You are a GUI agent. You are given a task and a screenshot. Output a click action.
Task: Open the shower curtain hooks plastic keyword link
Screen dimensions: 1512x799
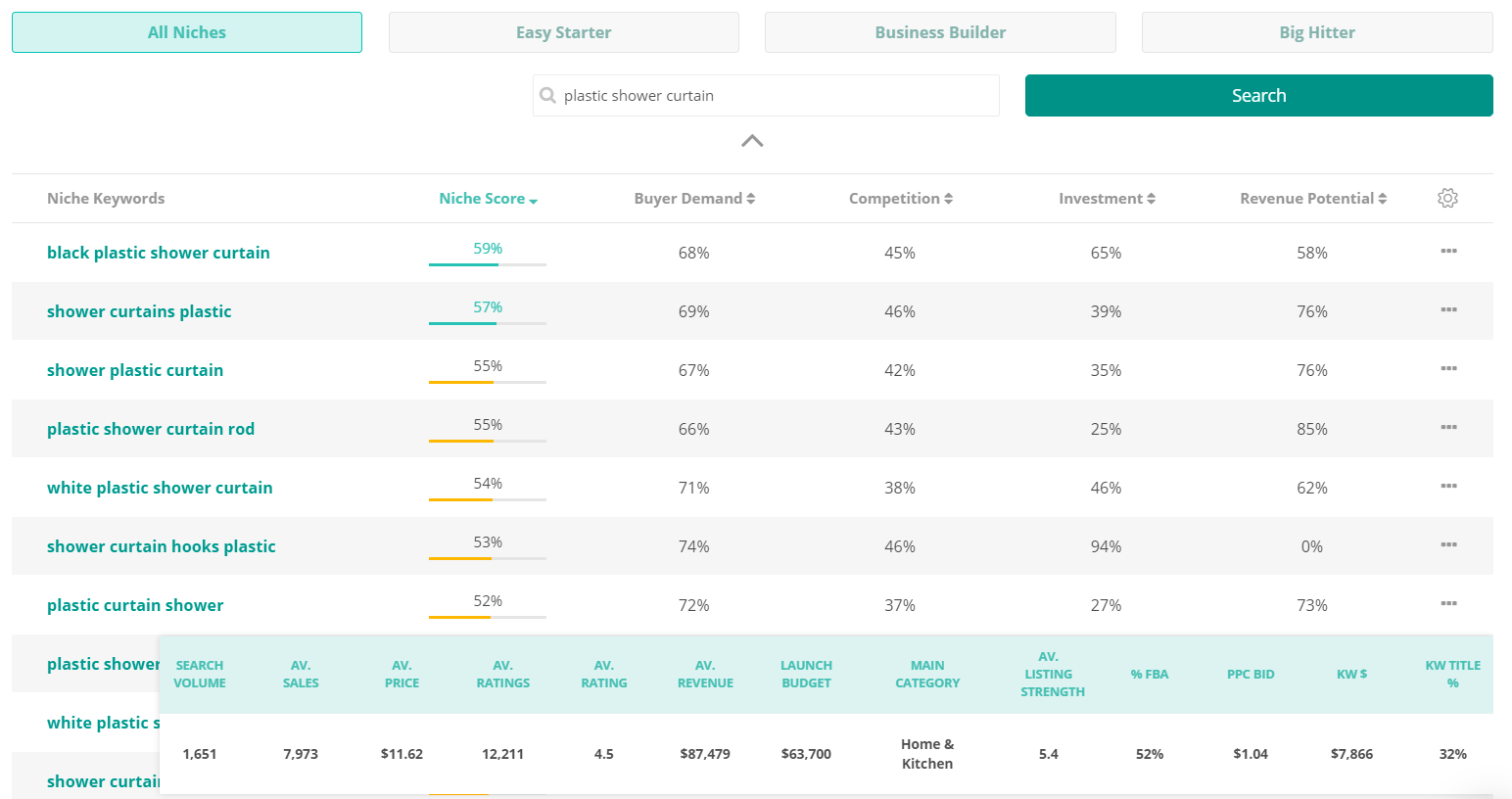[x=162, y=546]
